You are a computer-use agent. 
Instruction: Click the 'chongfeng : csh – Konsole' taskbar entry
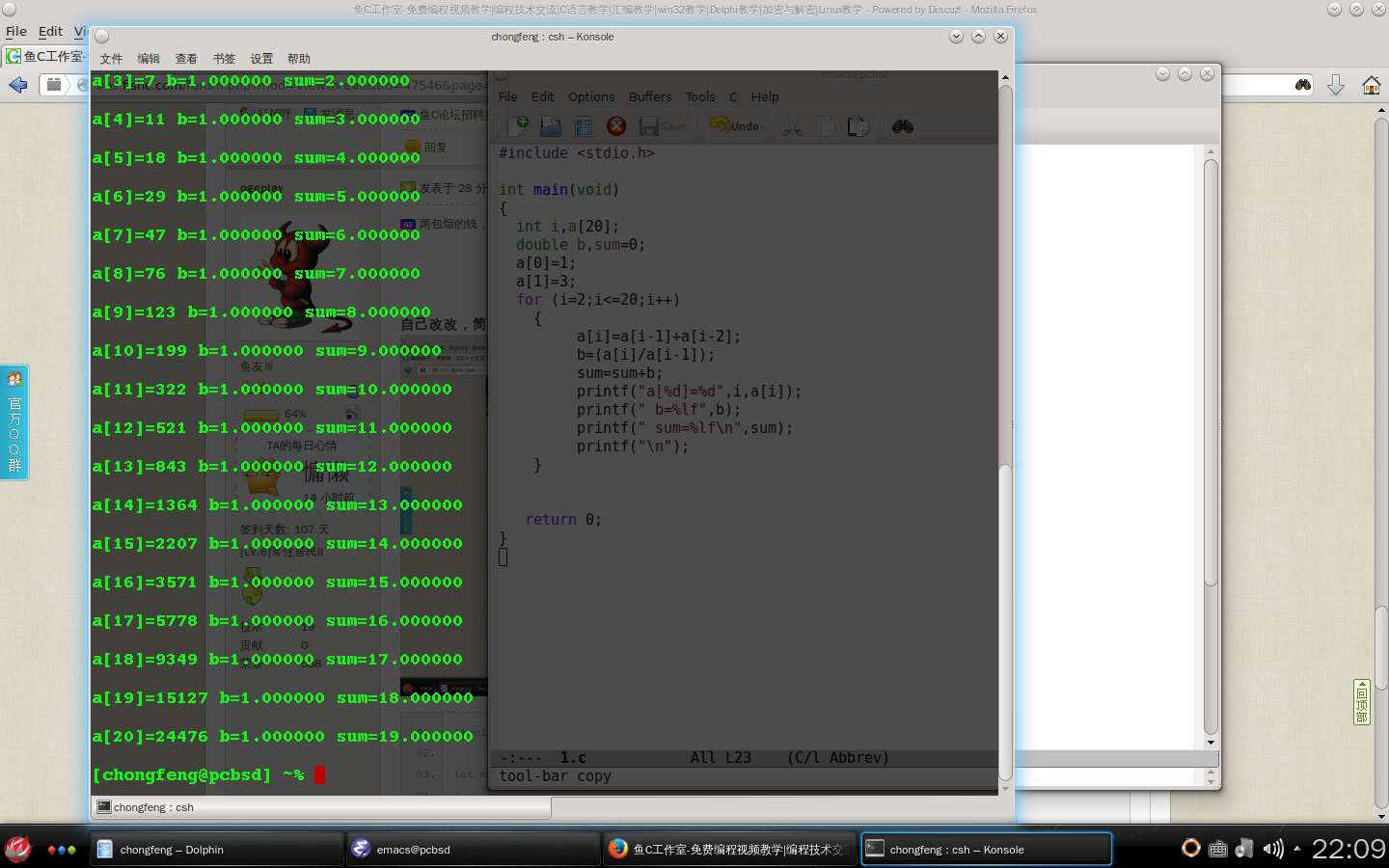tap(986, 850)
